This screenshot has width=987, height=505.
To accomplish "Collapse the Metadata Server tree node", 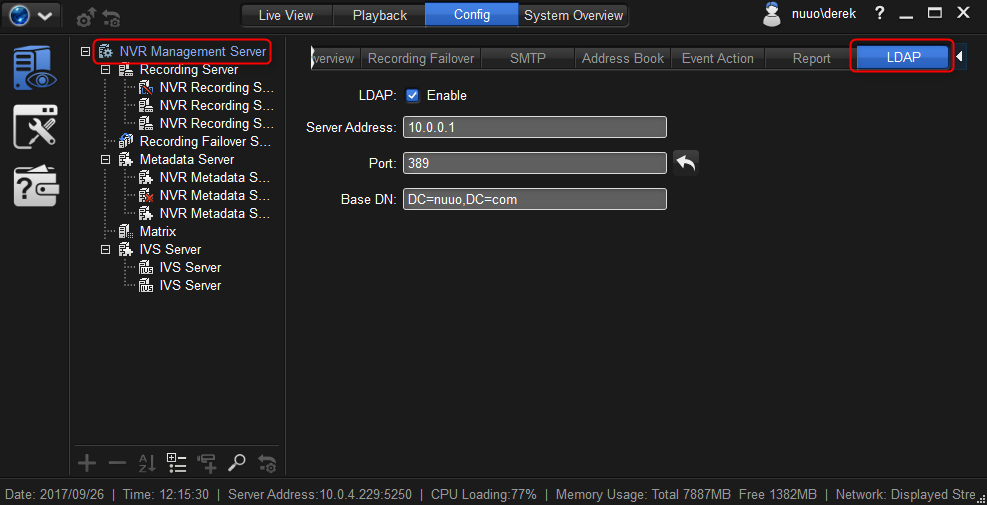I will click(x=106, y=160).
